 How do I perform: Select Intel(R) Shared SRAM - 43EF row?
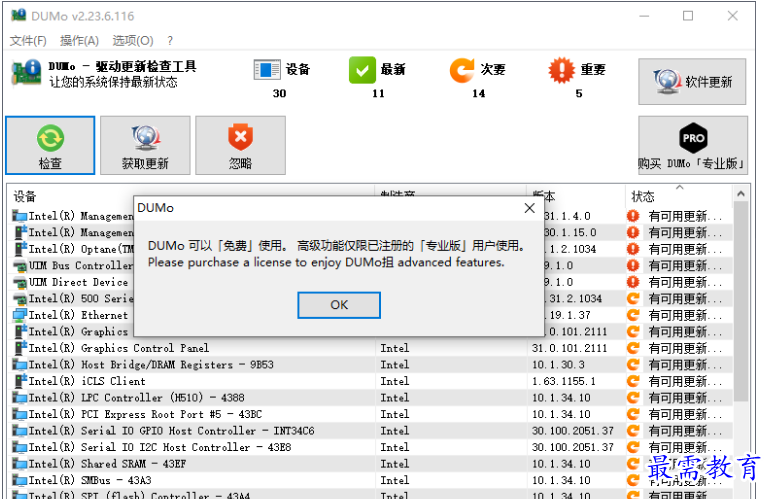[371, 464]
